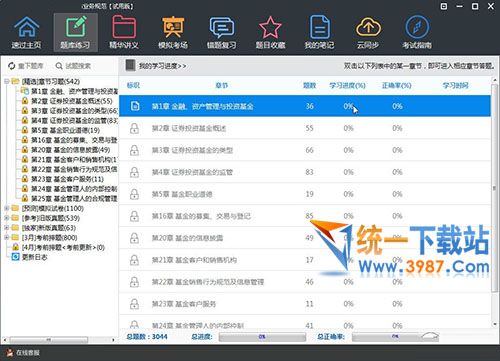The image size is (500, 361).
Task: Open 在线客服 online support in status bar
Action: click(23, 353)
